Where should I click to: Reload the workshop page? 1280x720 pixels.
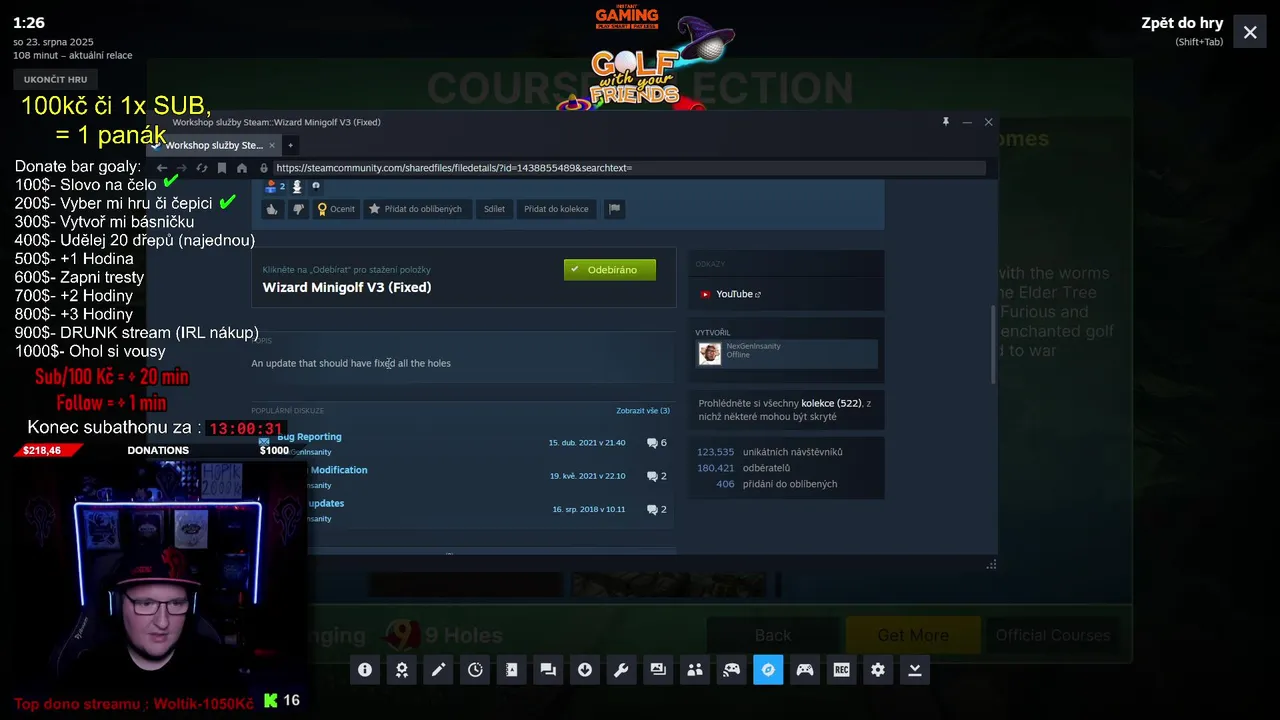click(202, 168)
